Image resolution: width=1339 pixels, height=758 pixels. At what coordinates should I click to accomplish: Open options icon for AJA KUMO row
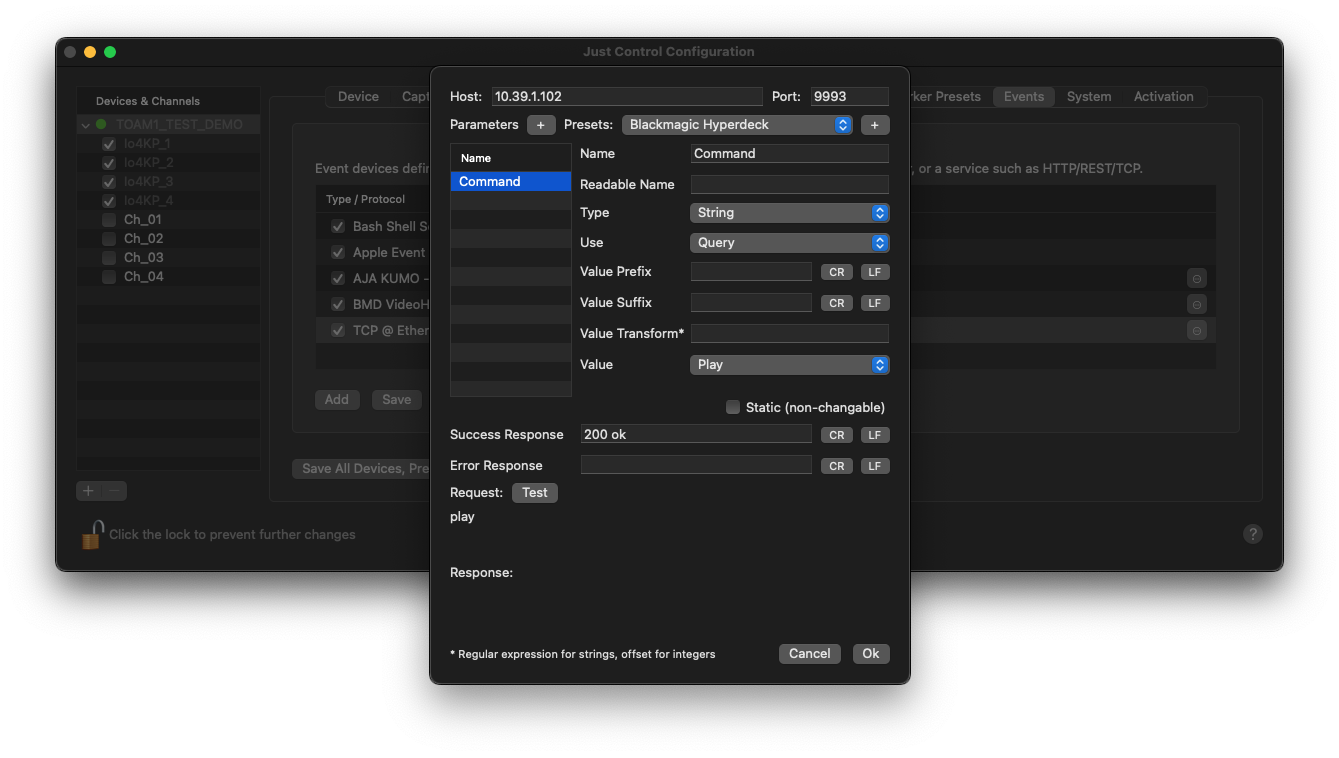tap(1197, 279)
